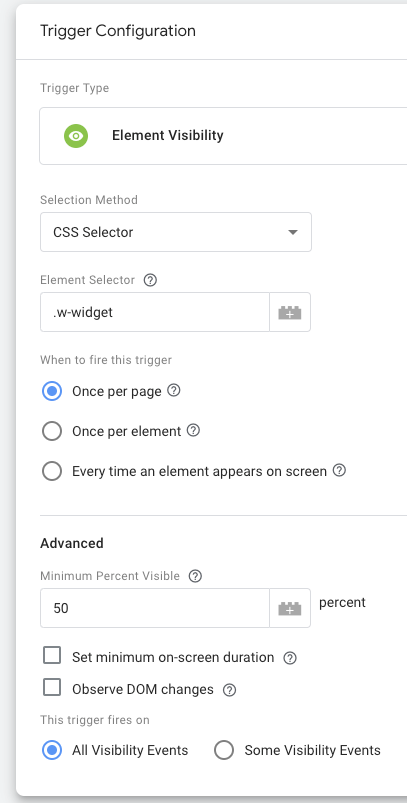Image resolution: width=407 pixels, height=803 pixels.
Task: Click help icon beside Once per page
Action: point(174,391)
